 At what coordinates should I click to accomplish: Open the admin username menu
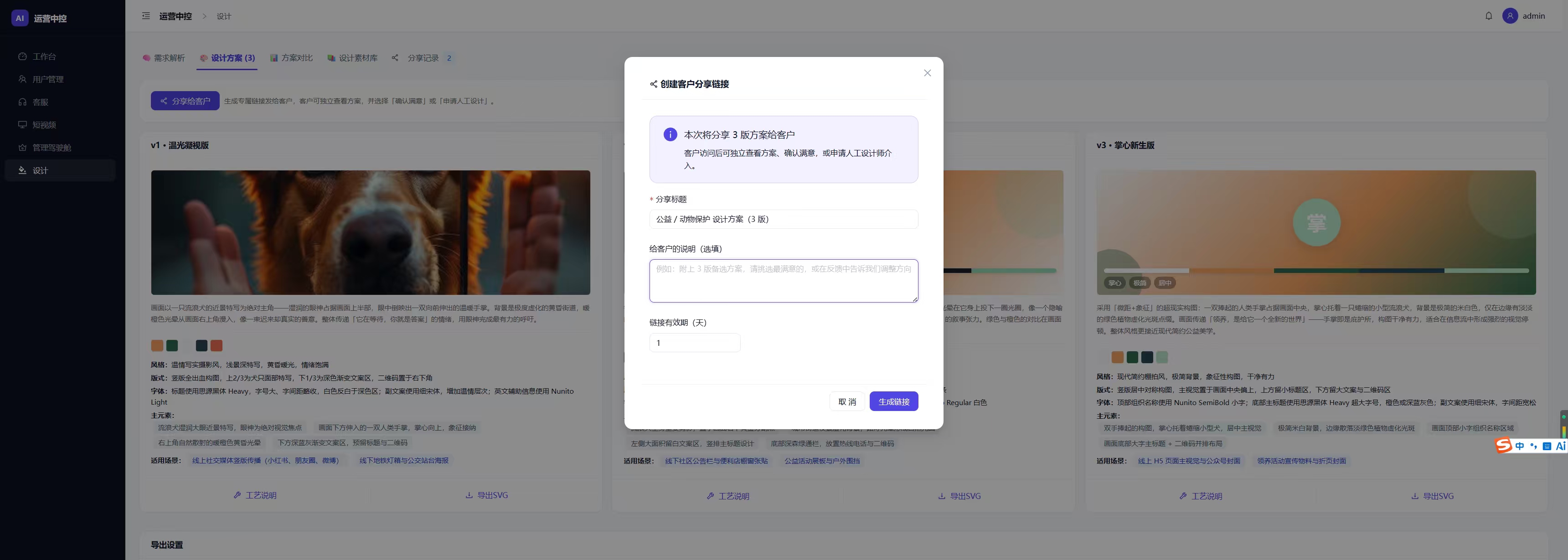pos(1533,16)
